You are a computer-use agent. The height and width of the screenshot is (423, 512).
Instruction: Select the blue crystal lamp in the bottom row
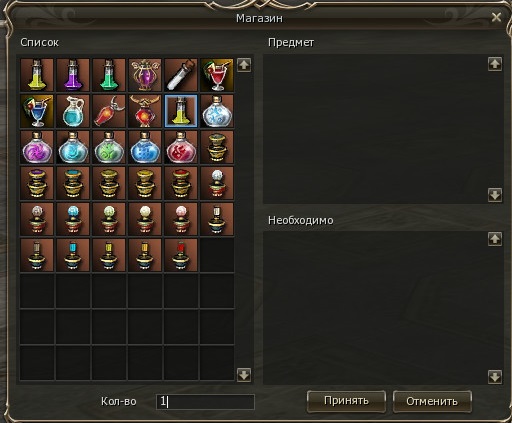pos(73,255)
